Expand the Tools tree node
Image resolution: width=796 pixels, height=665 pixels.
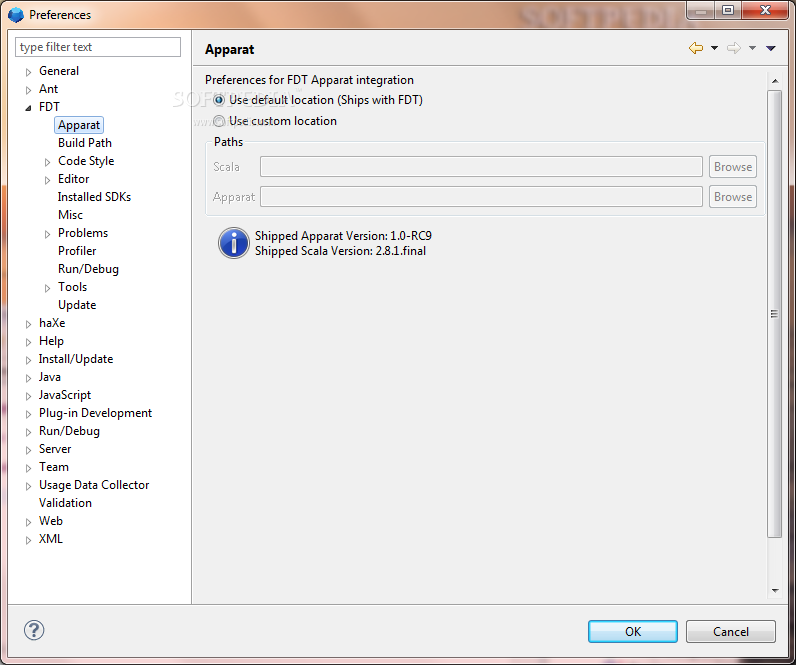pyautogui.click(x=47, y=288)
